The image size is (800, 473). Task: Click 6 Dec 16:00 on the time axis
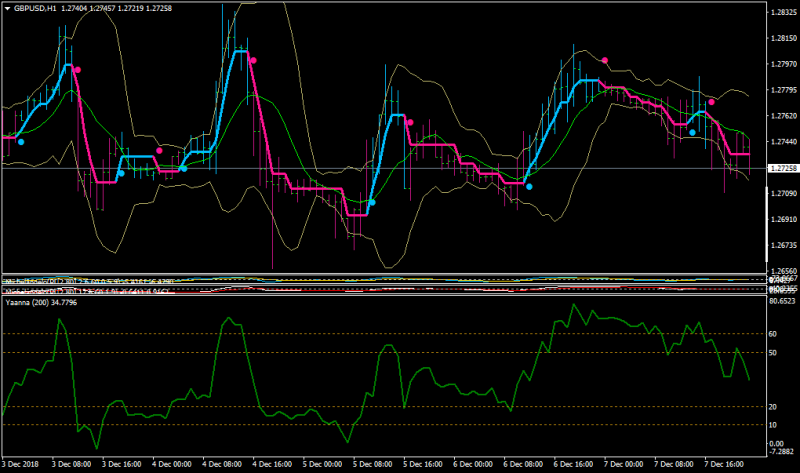click(x=573, y=464)
